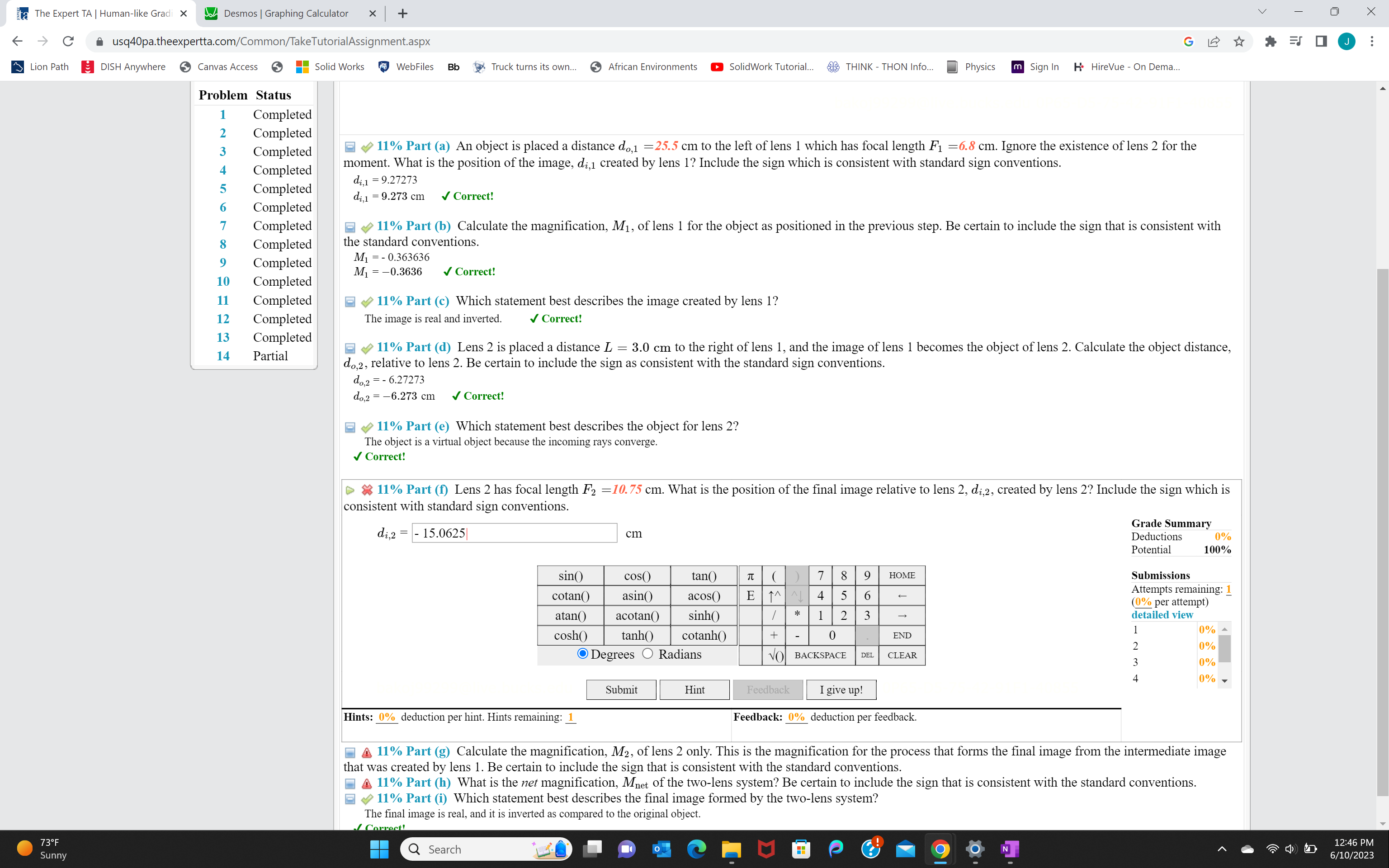This screenshot has width=1389, height=868.
Task: Bookmark this page using the star icon
Action: coord(1238,41)
